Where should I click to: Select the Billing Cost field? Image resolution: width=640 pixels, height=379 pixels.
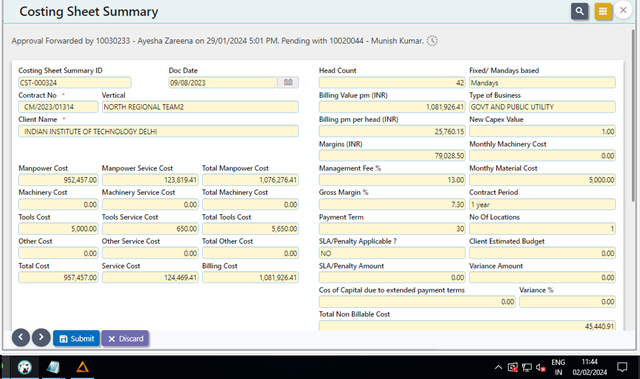(x=250, y=277)
